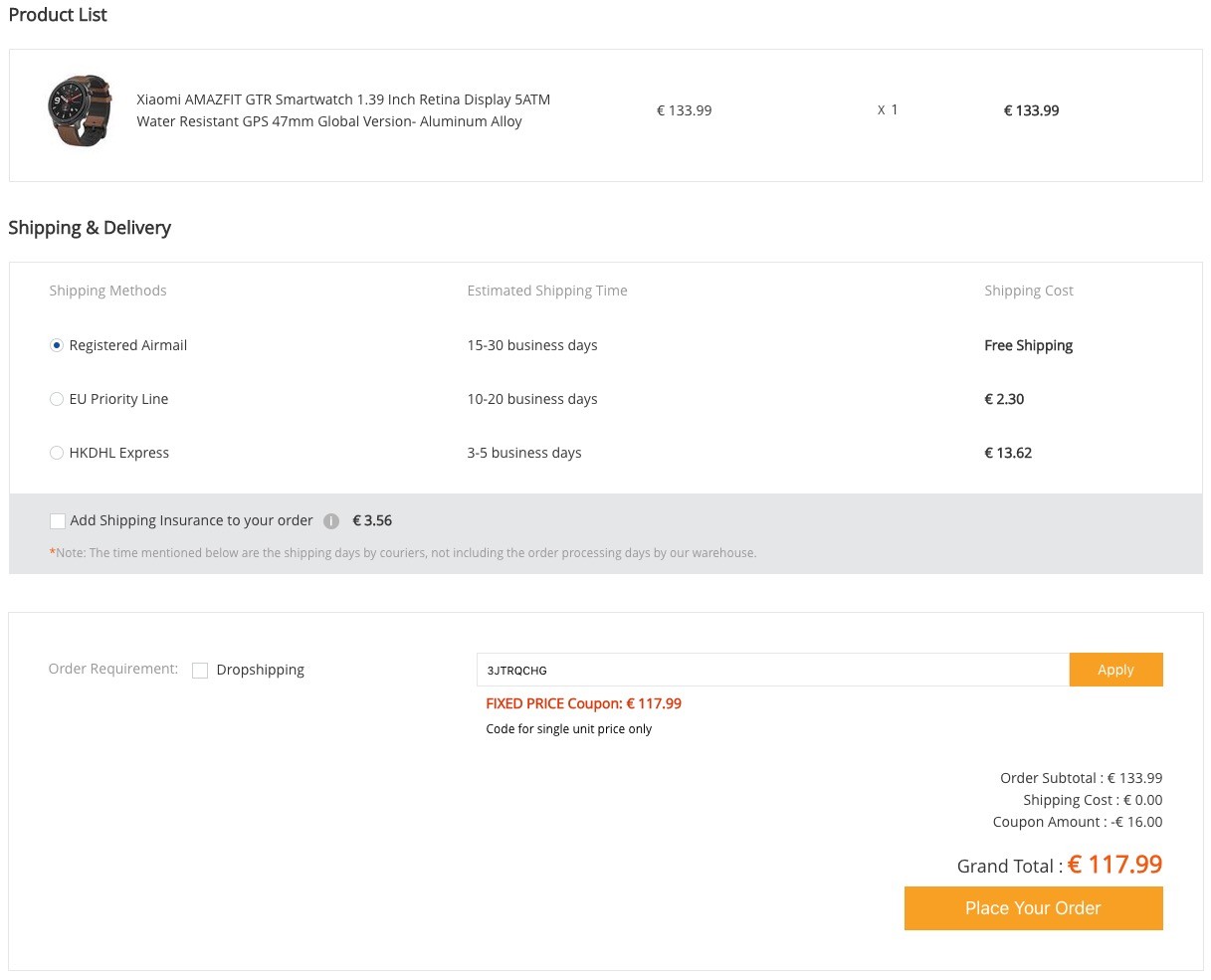Choose HKDHL Express shipping option
Screen dimensions: 1211x980
point(57,453)
